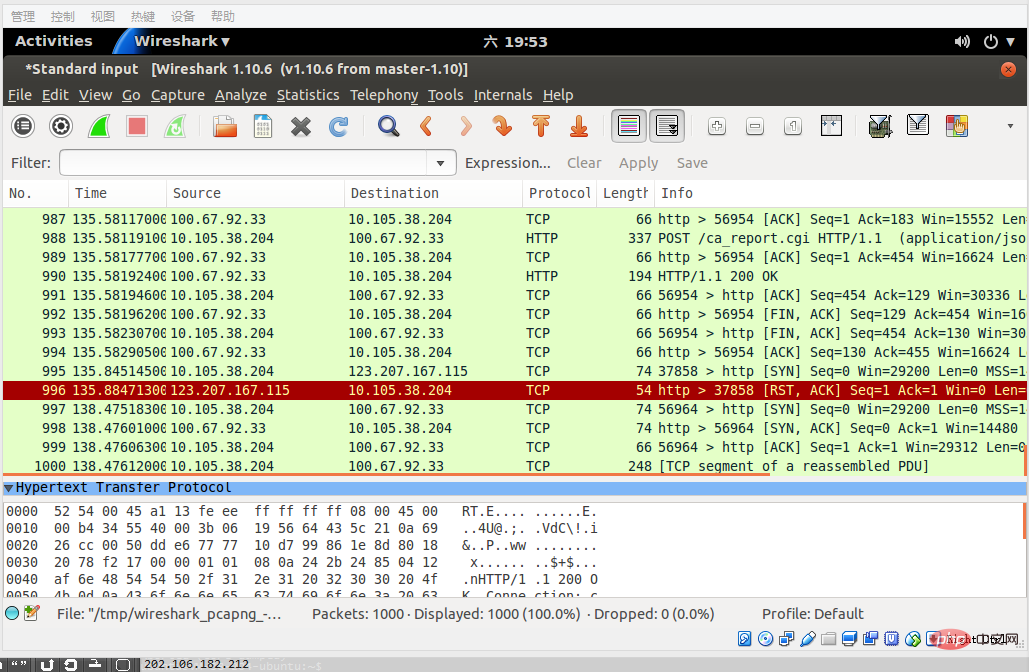Sort by the Destination column header

tap(433, 193)
